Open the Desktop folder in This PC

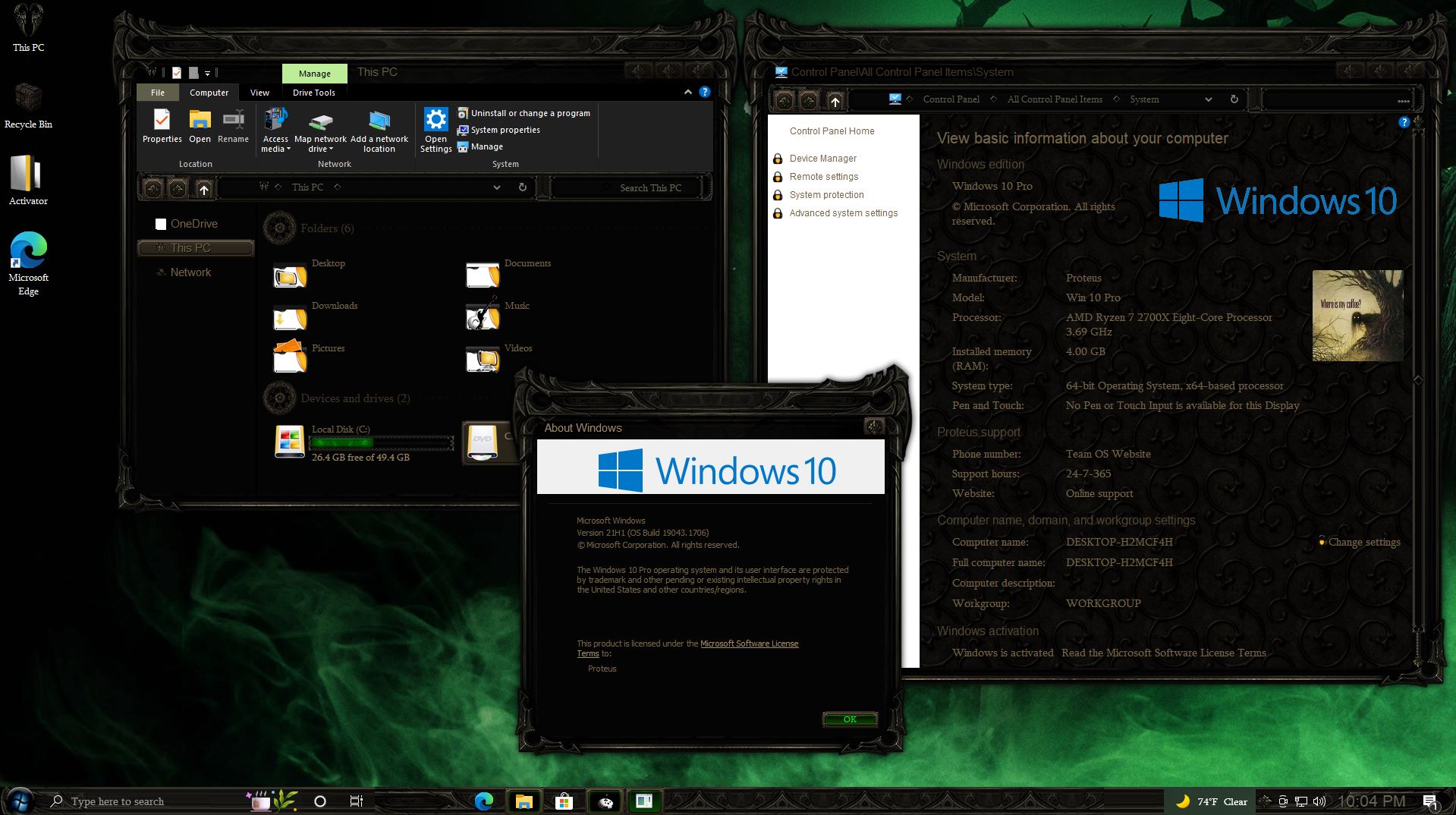290,275
